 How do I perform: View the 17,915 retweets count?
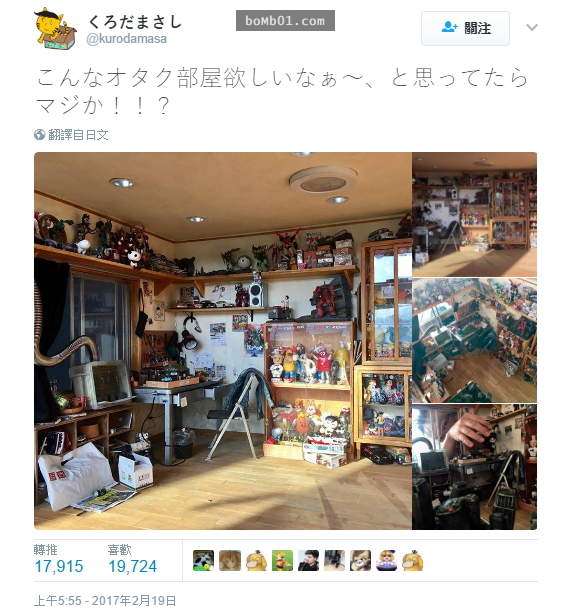tap(59, 566)
